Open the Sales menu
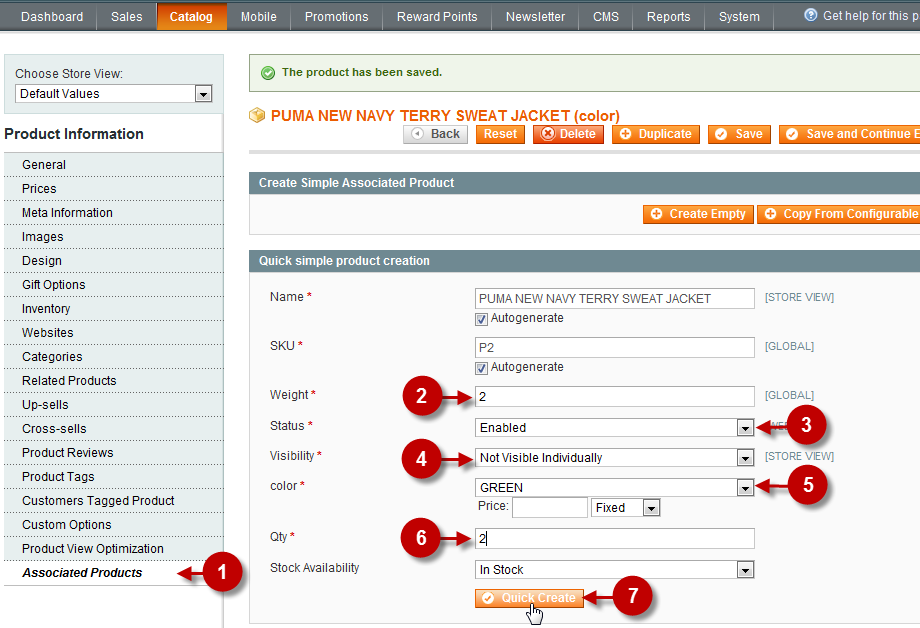 pos(127,16)
